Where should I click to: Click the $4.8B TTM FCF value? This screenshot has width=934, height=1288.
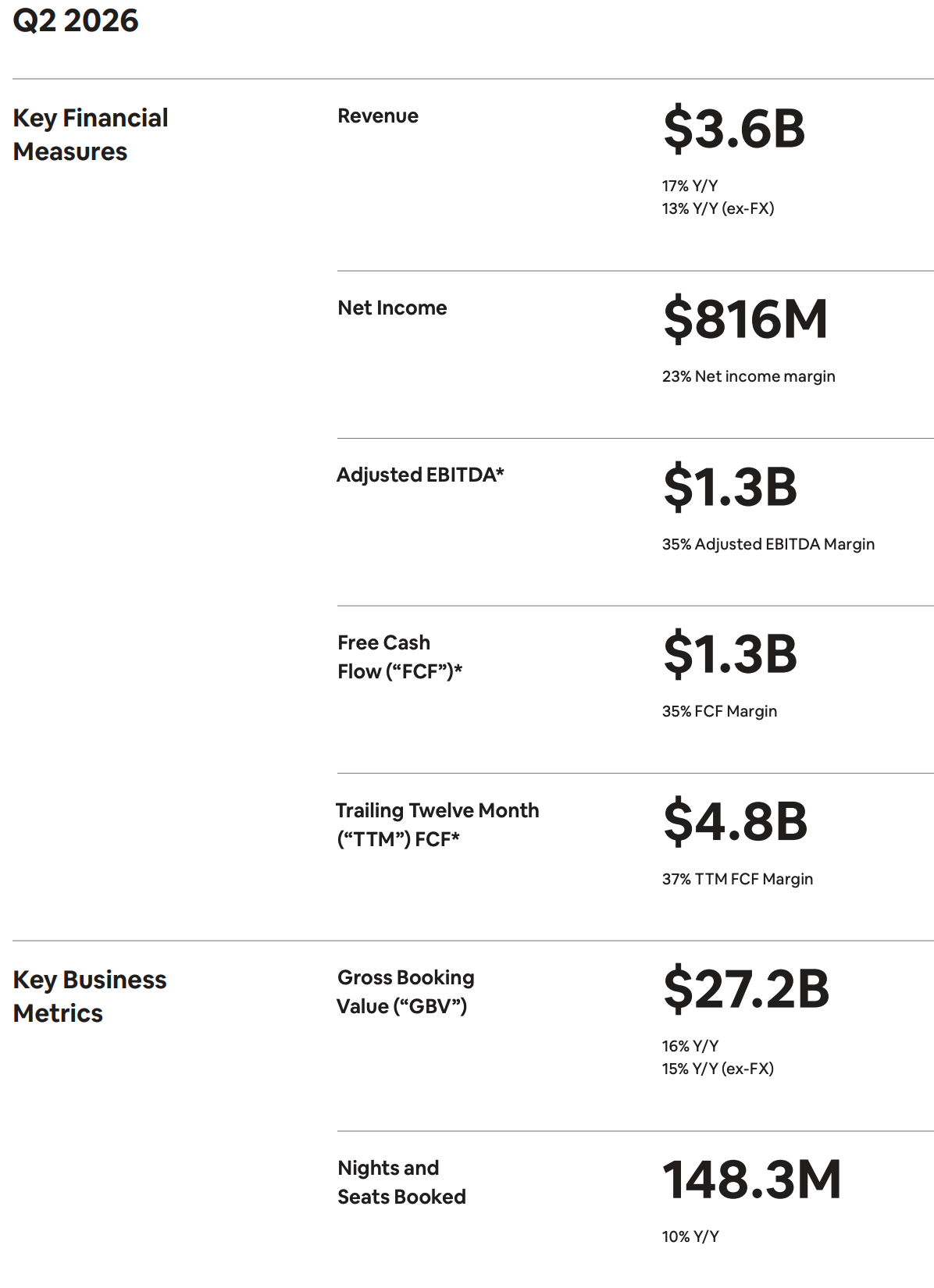point(736,821)
